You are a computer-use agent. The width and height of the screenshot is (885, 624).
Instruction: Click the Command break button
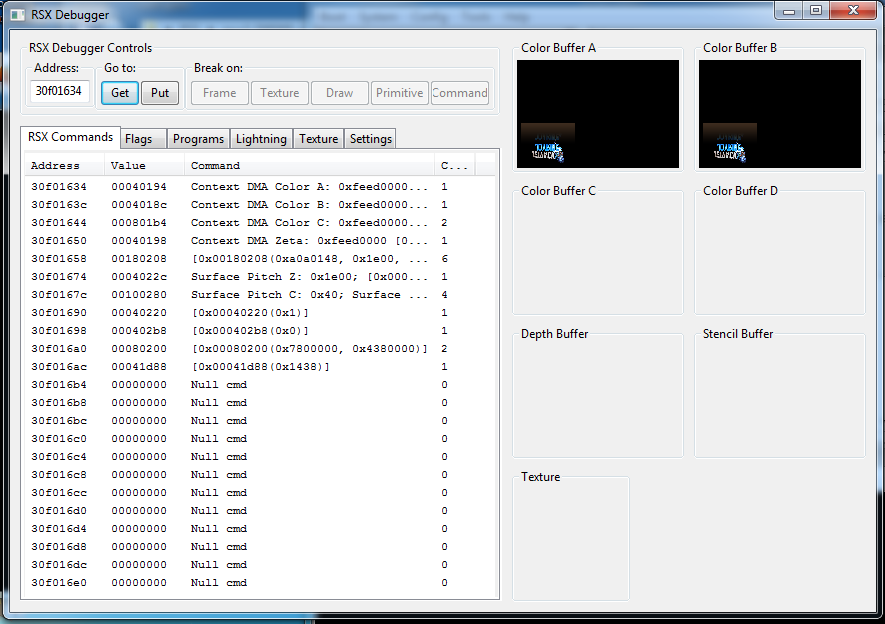[459, 93]
